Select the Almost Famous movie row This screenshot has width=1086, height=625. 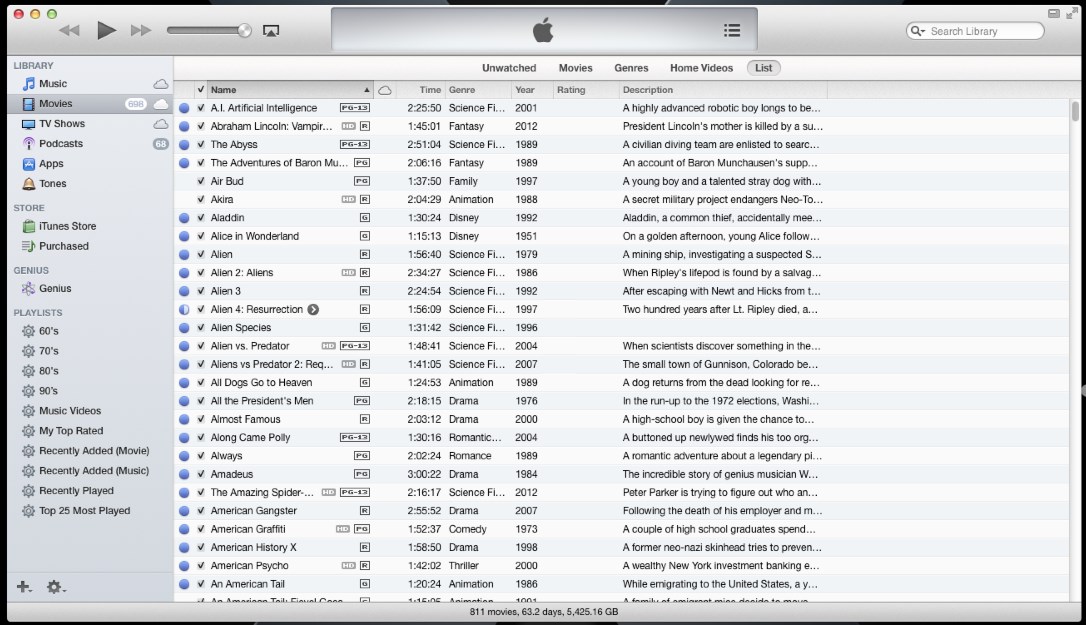pos(621,419)
